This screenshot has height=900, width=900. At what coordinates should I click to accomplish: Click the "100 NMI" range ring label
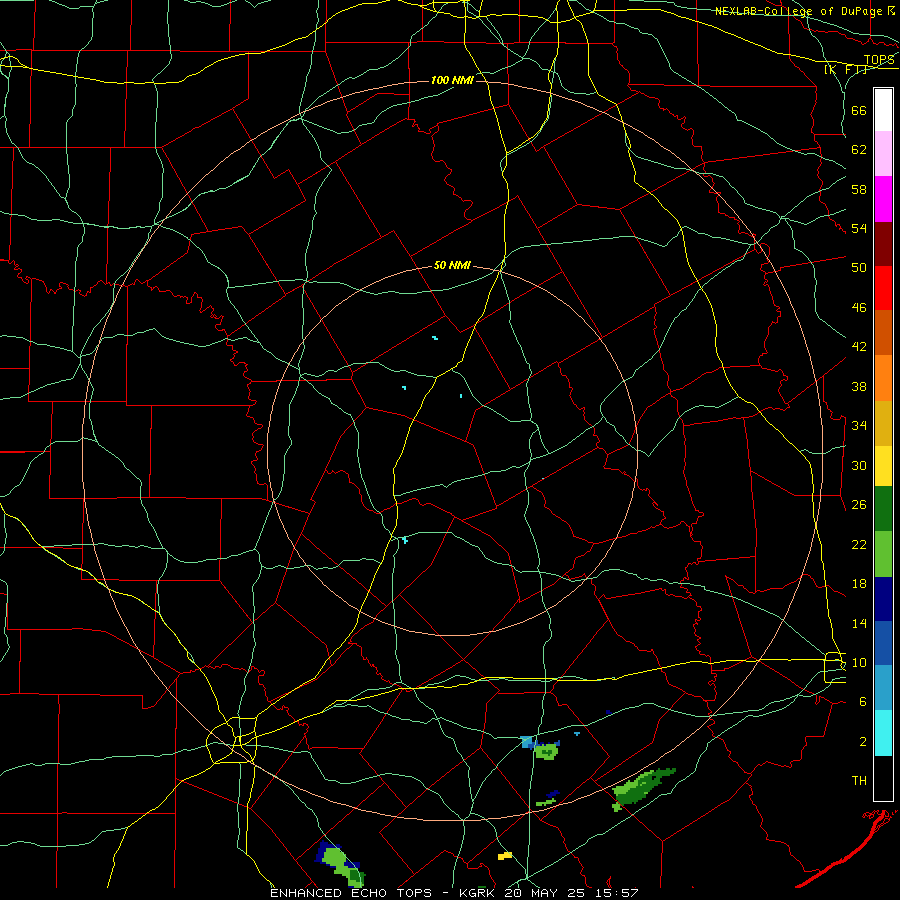[452, 80]
